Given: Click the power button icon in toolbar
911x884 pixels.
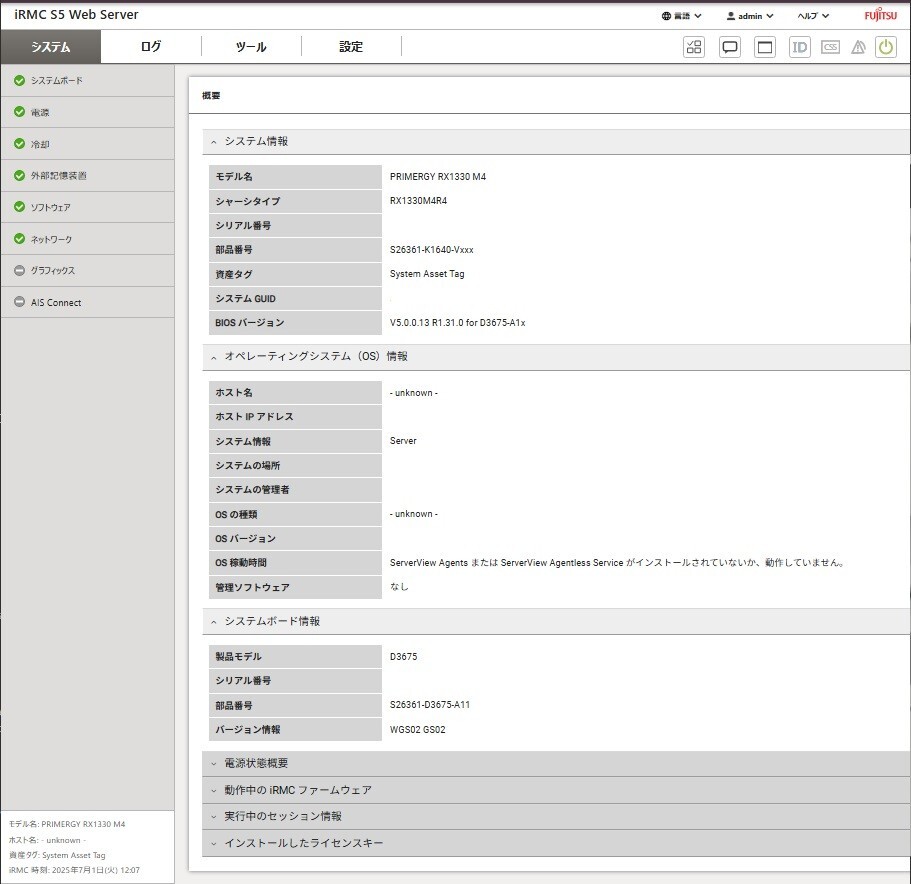Looking at the screenshot, I should click(x=885, y=47).
